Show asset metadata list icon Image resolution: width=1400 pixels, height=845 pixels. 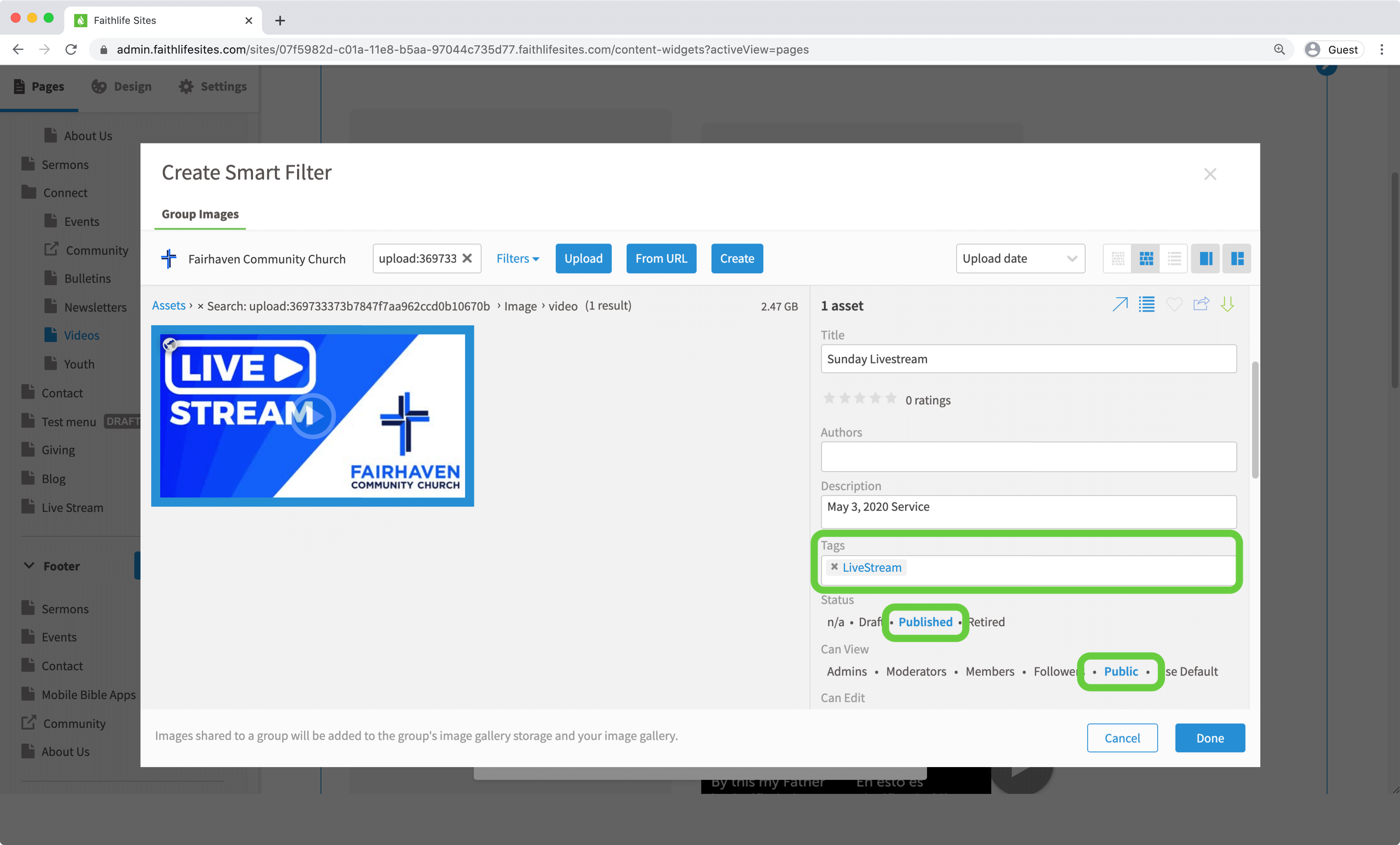tap(1147, 305)
